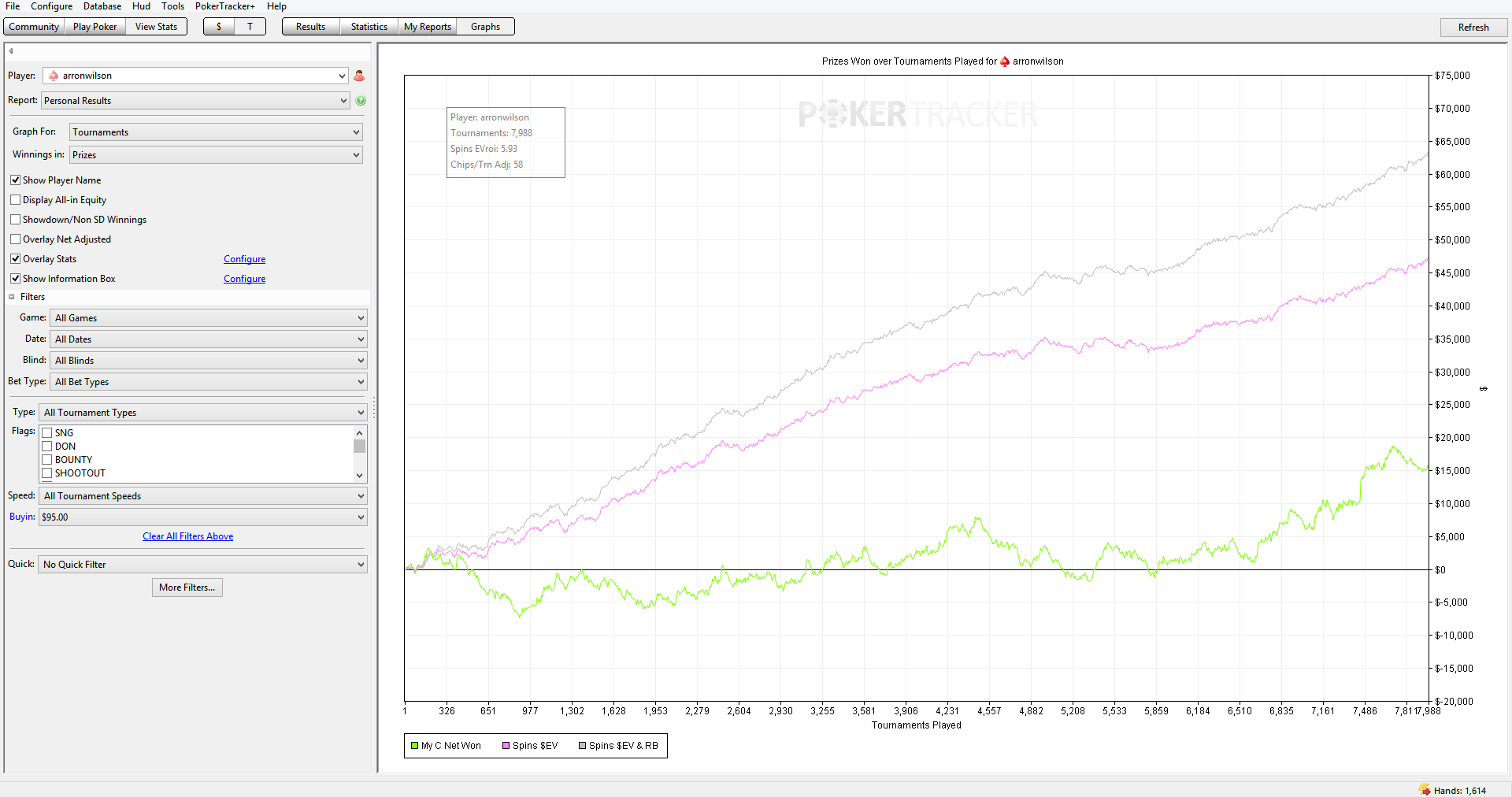Check the BOUNTY flag

pyautogui.click(x=47, y=460)
